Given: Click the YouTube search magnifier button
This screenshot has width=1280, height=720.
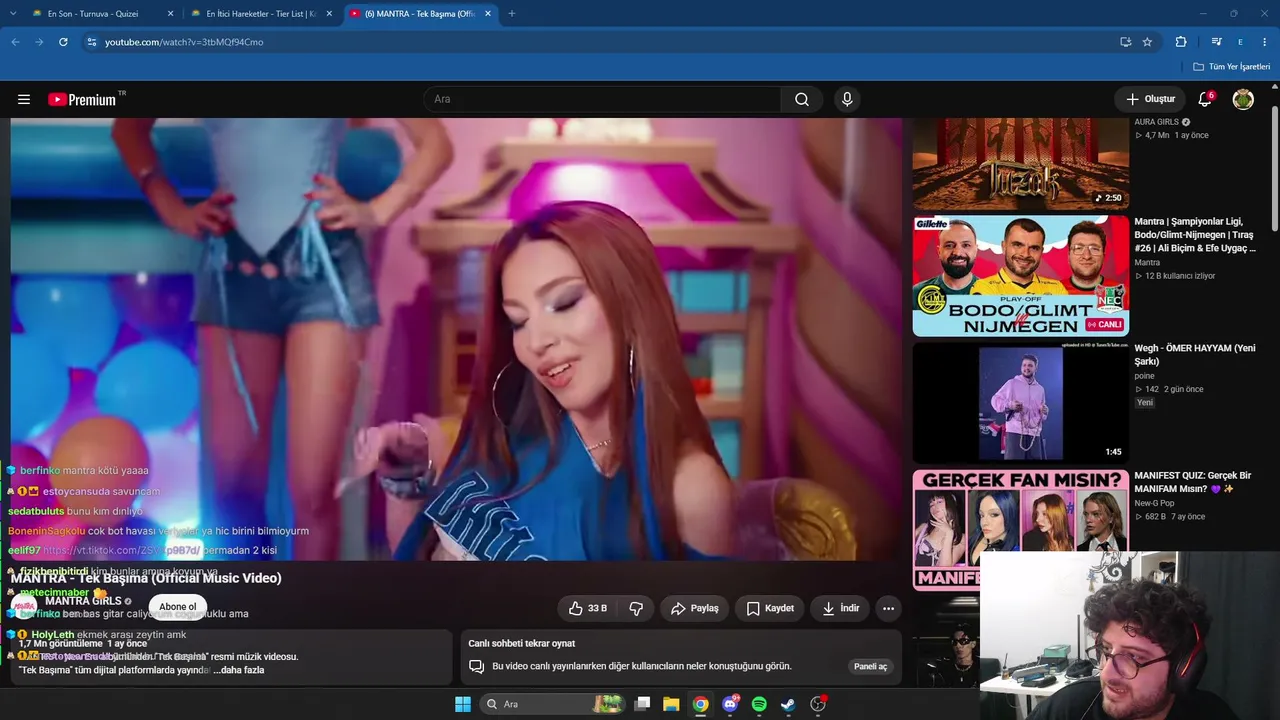Looking at the screenshot, I should click(802, 99).
